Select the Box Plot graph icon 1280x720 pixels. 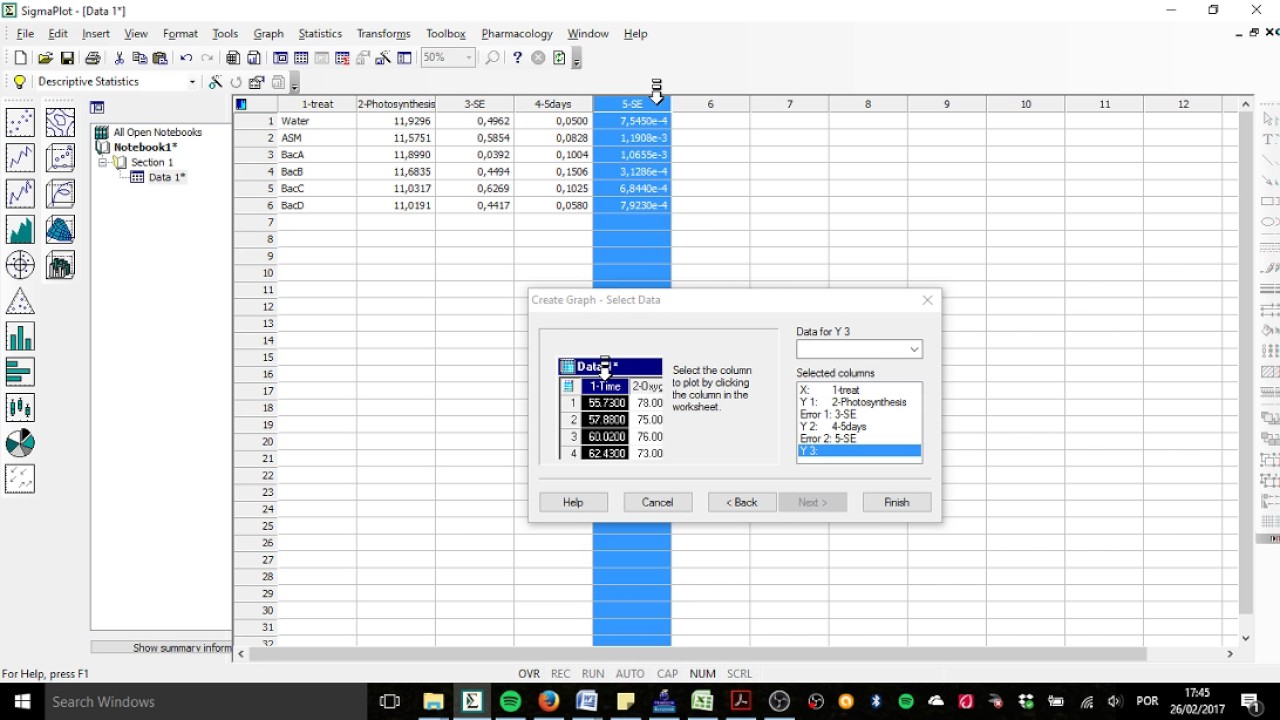(x=20, y=408)
